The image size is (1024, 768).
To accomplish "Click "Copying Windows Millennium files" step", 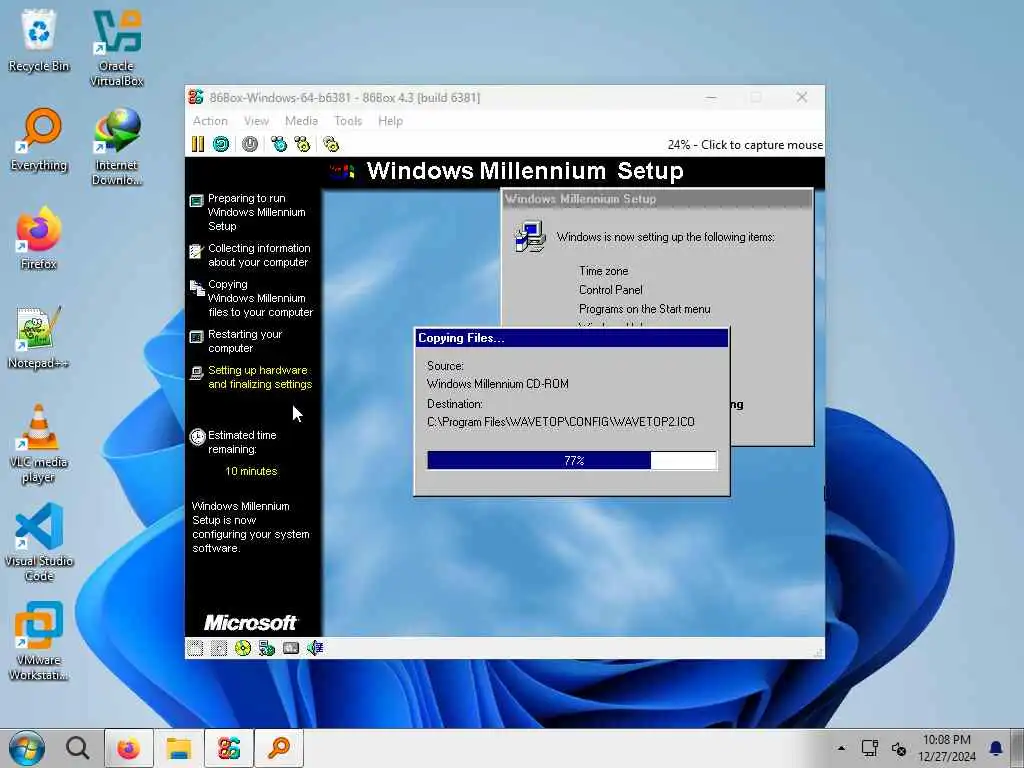I will point(261,298).
